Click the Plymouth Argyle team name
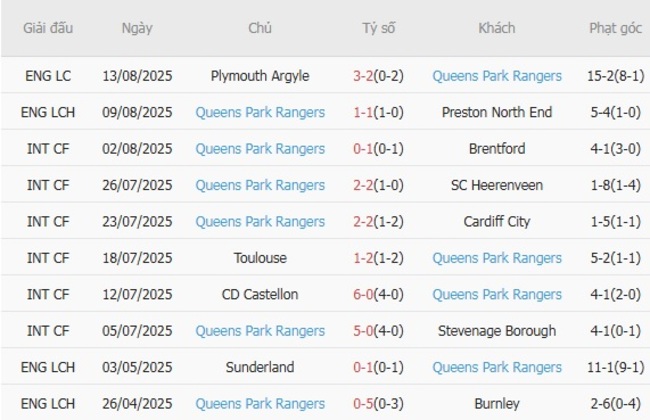 [260, 76]
